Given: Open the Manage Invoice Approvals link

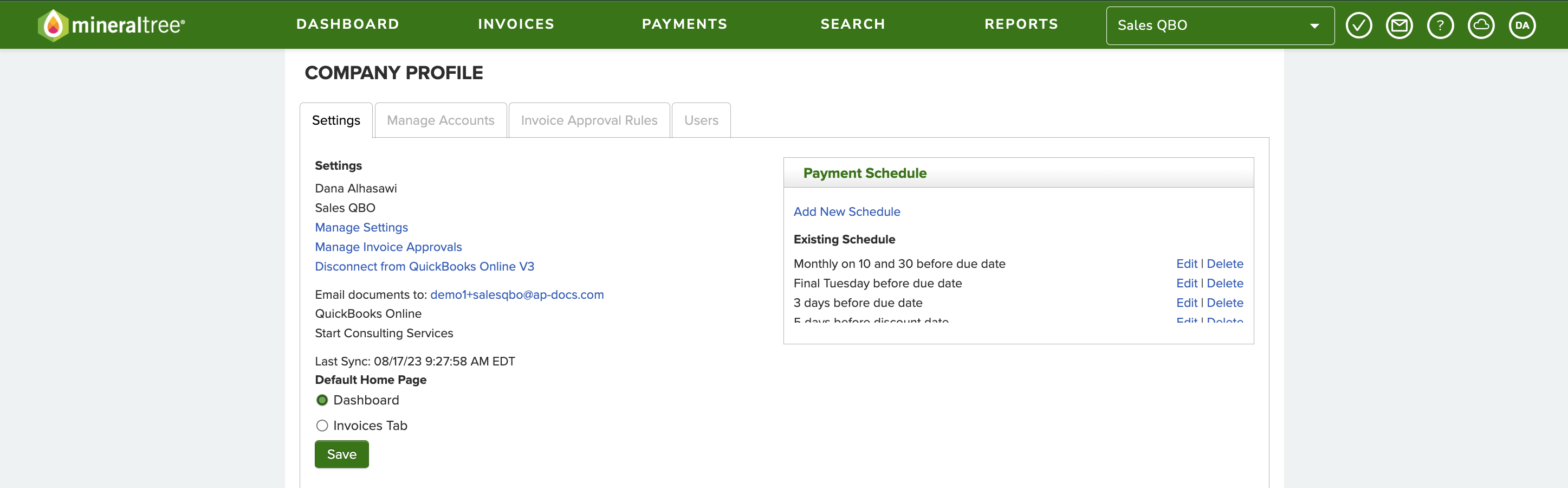Looking at the screenshot, I should (x=388, y=247).
